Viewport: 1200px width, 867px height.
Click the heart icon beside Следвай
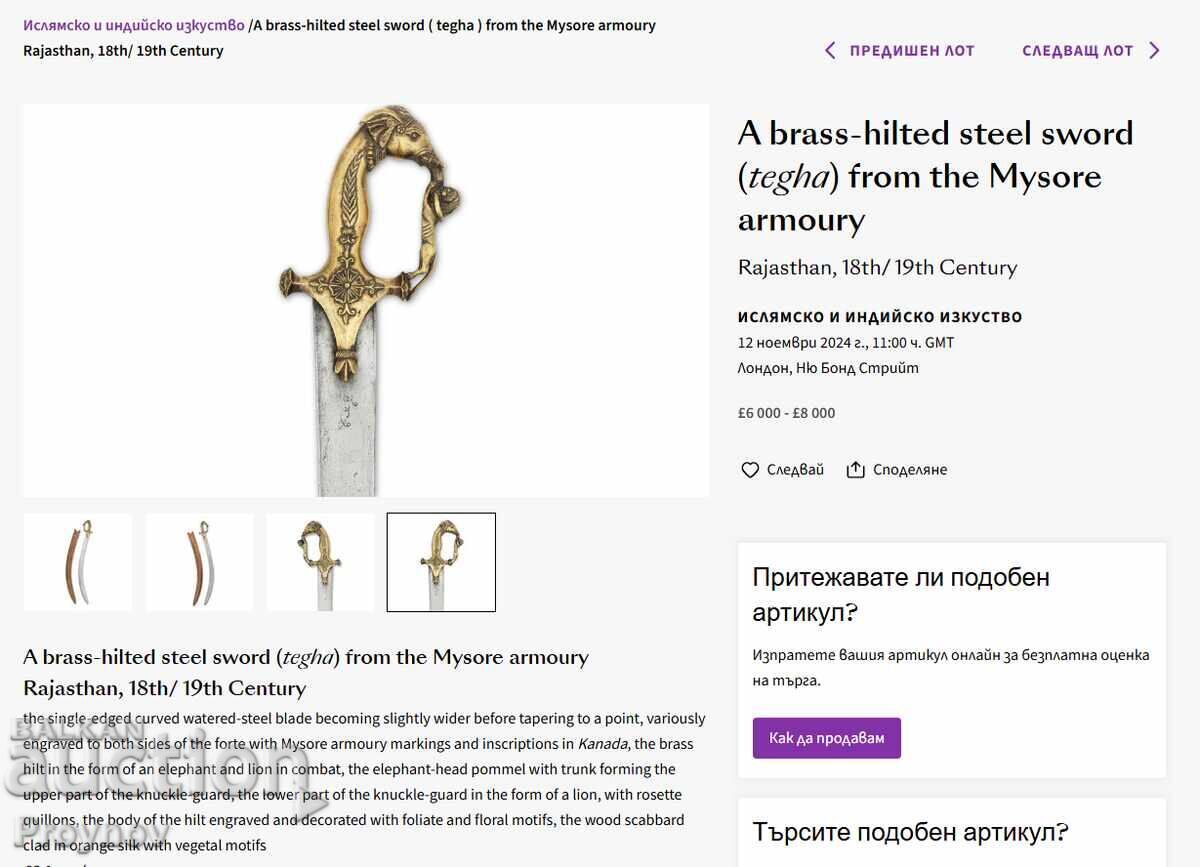click(750, 470)
